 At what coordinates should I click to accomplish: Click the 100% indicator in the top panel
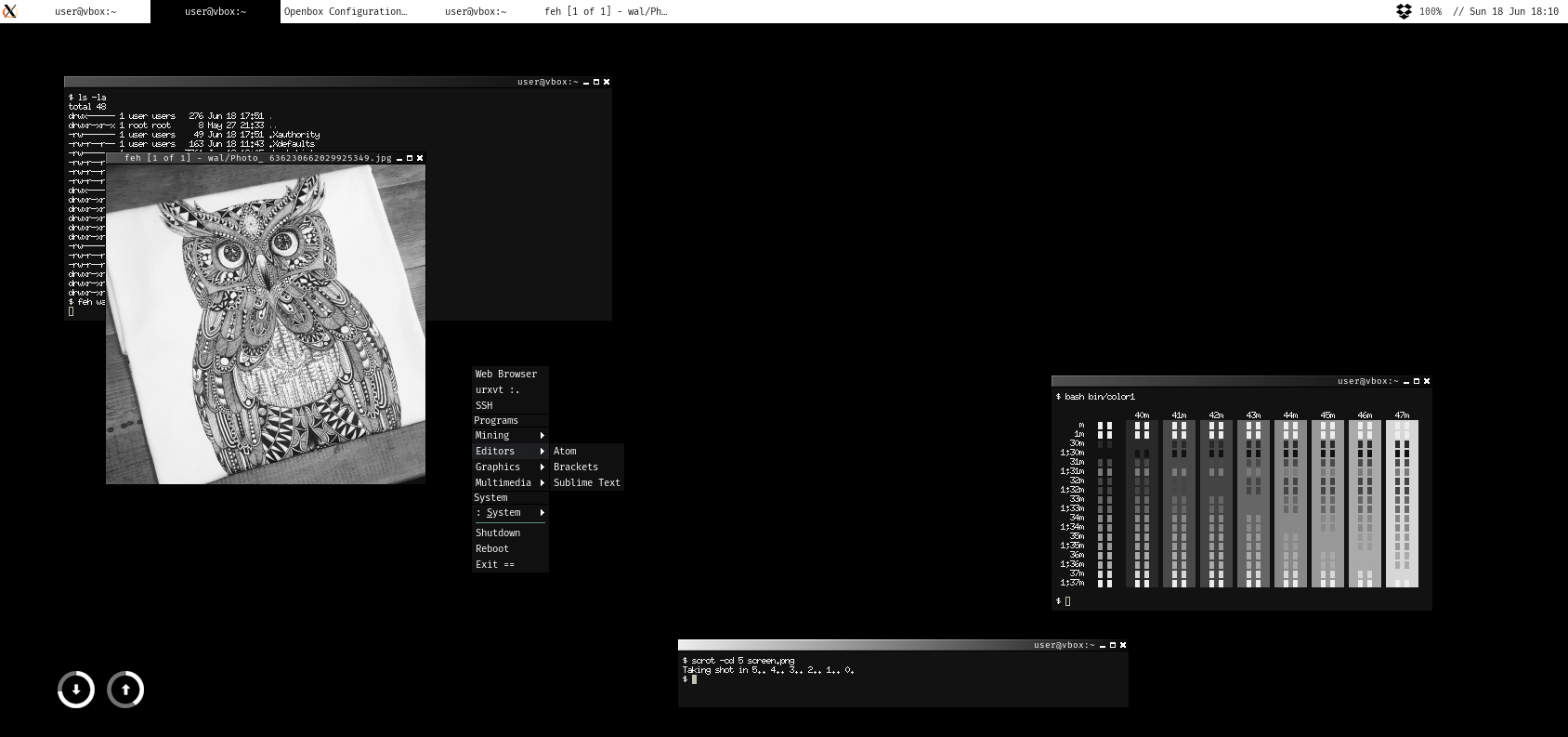point(1431,11)
